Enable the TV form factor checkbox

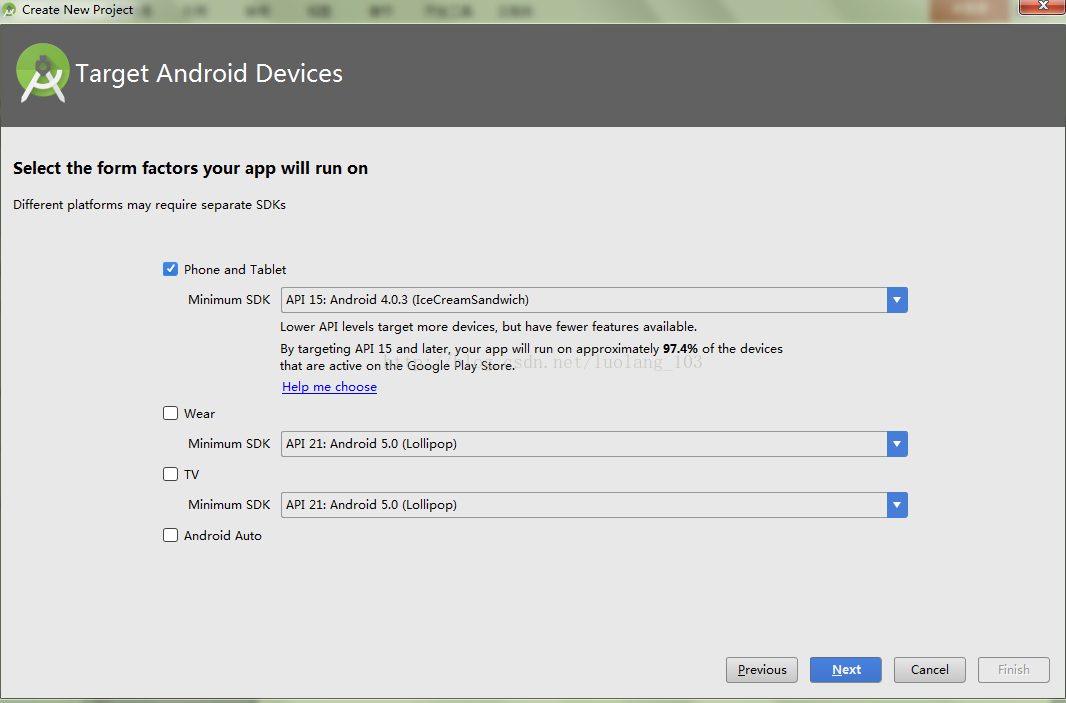[x=171, y=474]
